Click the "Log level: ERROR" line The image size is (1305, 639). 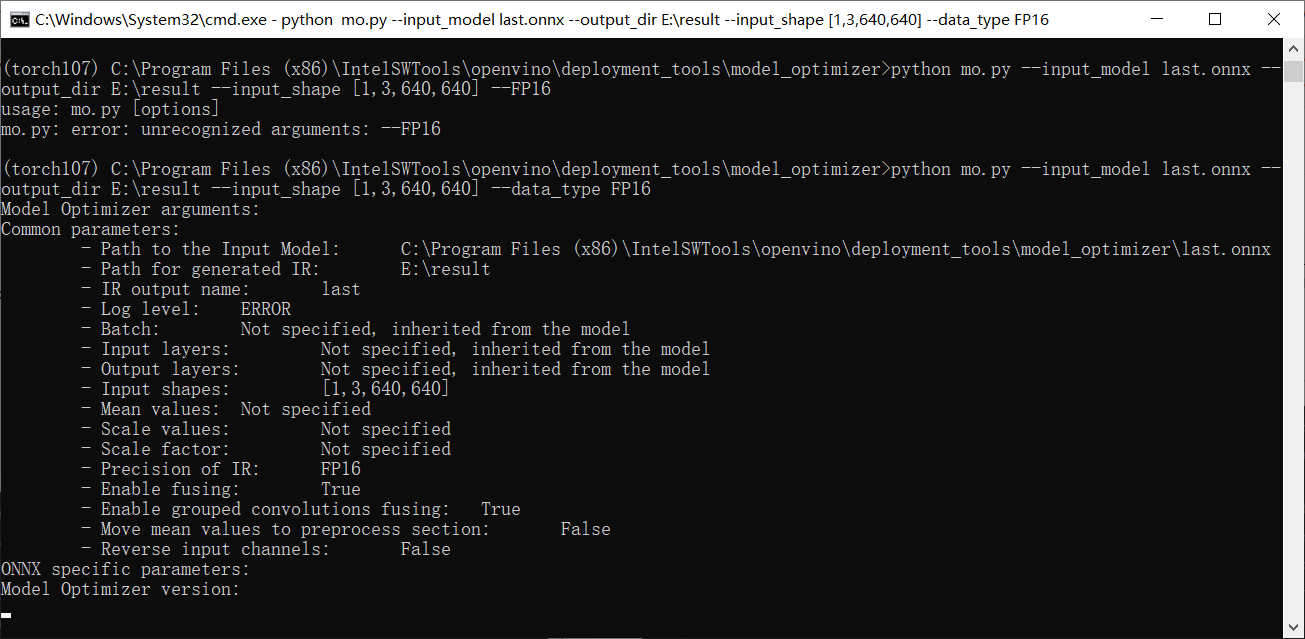pos(195,309)
